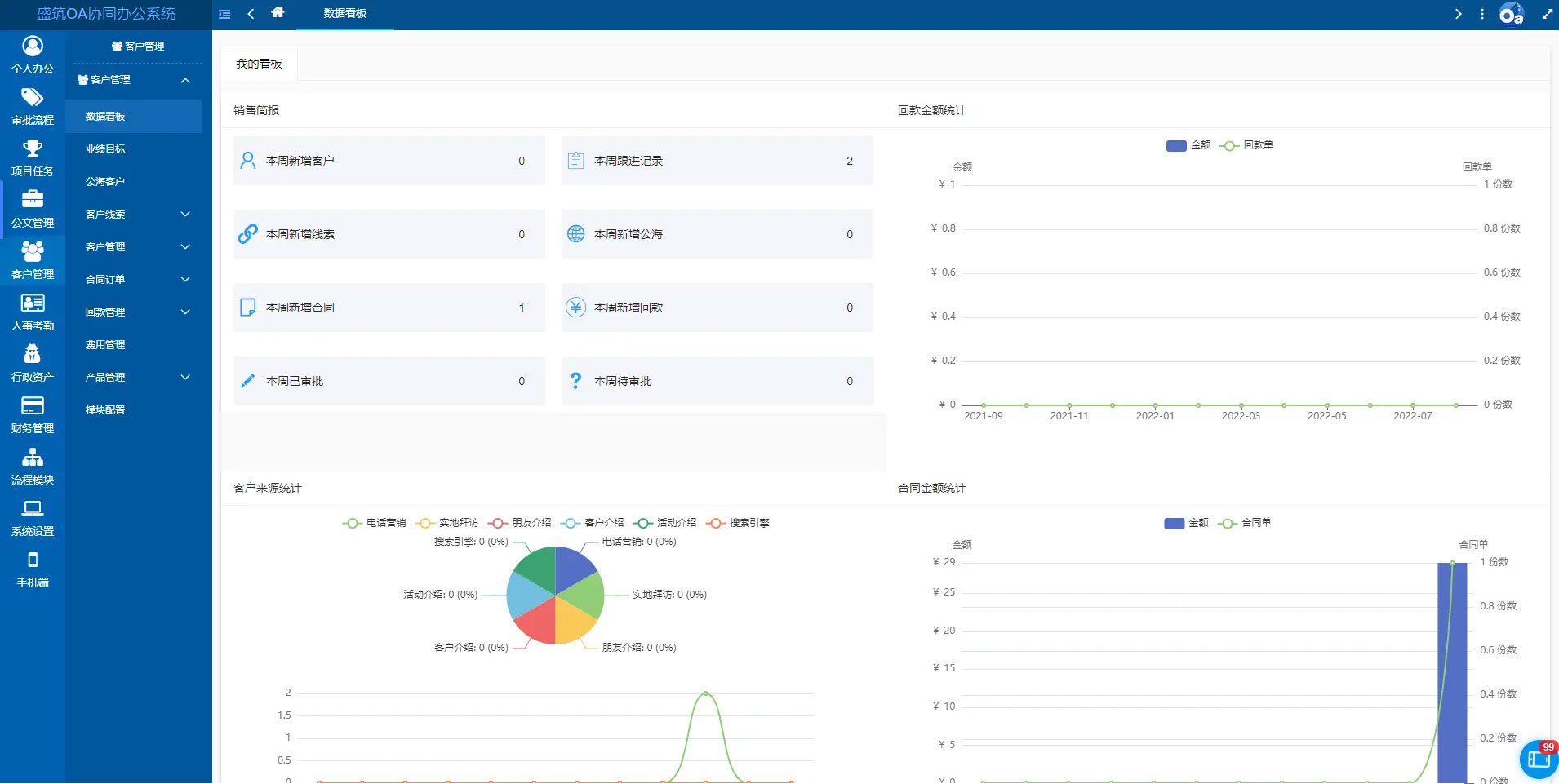The width and height of the screenshot is (1559, 784).
Task: Select the 数据看板 top tab
Action: tap(344, 14)
